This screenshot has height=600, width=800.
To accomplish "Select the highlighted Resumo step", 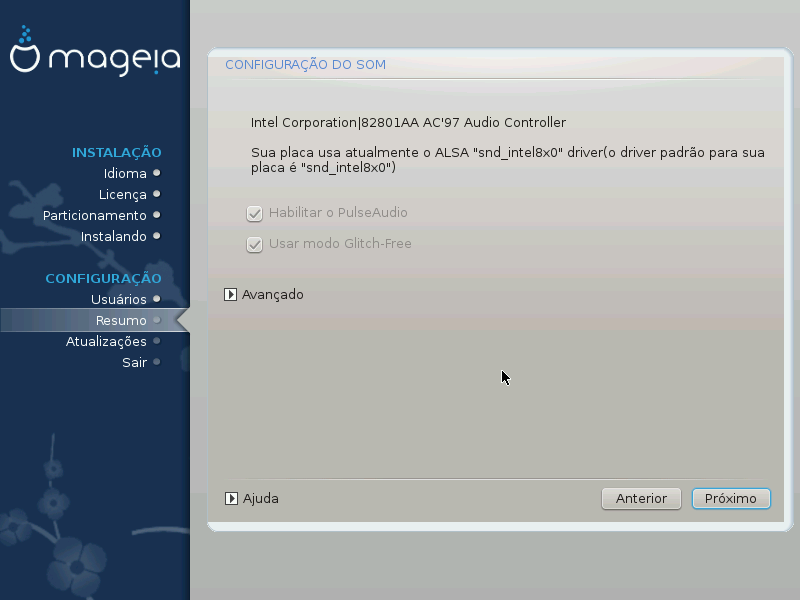I will click(x=121, y=320).
